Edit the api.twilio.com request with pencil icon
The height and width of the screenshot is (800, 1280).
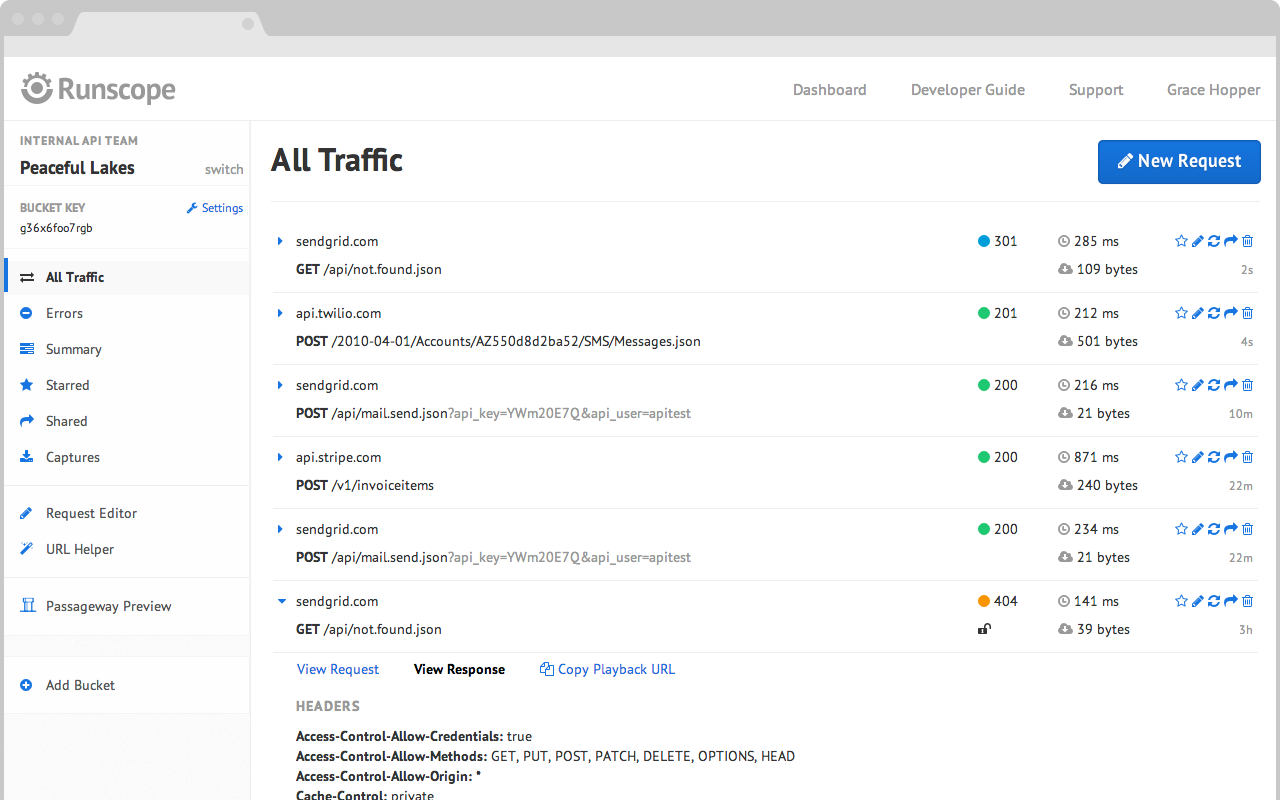pyautogui.click(x=1197, y=313)
